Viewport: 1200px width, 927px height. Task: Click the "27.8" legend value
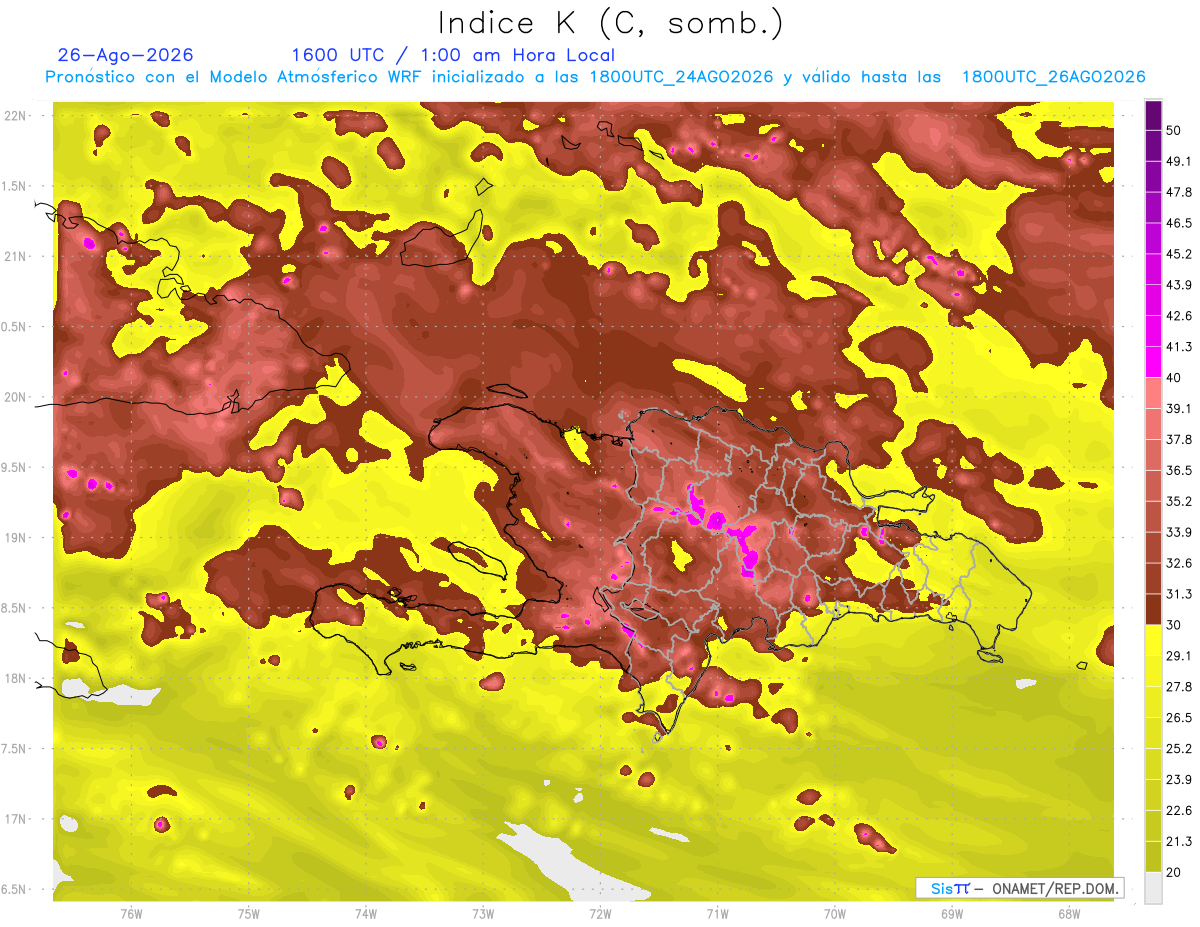pyautogui.click(x=1178, y=686)
